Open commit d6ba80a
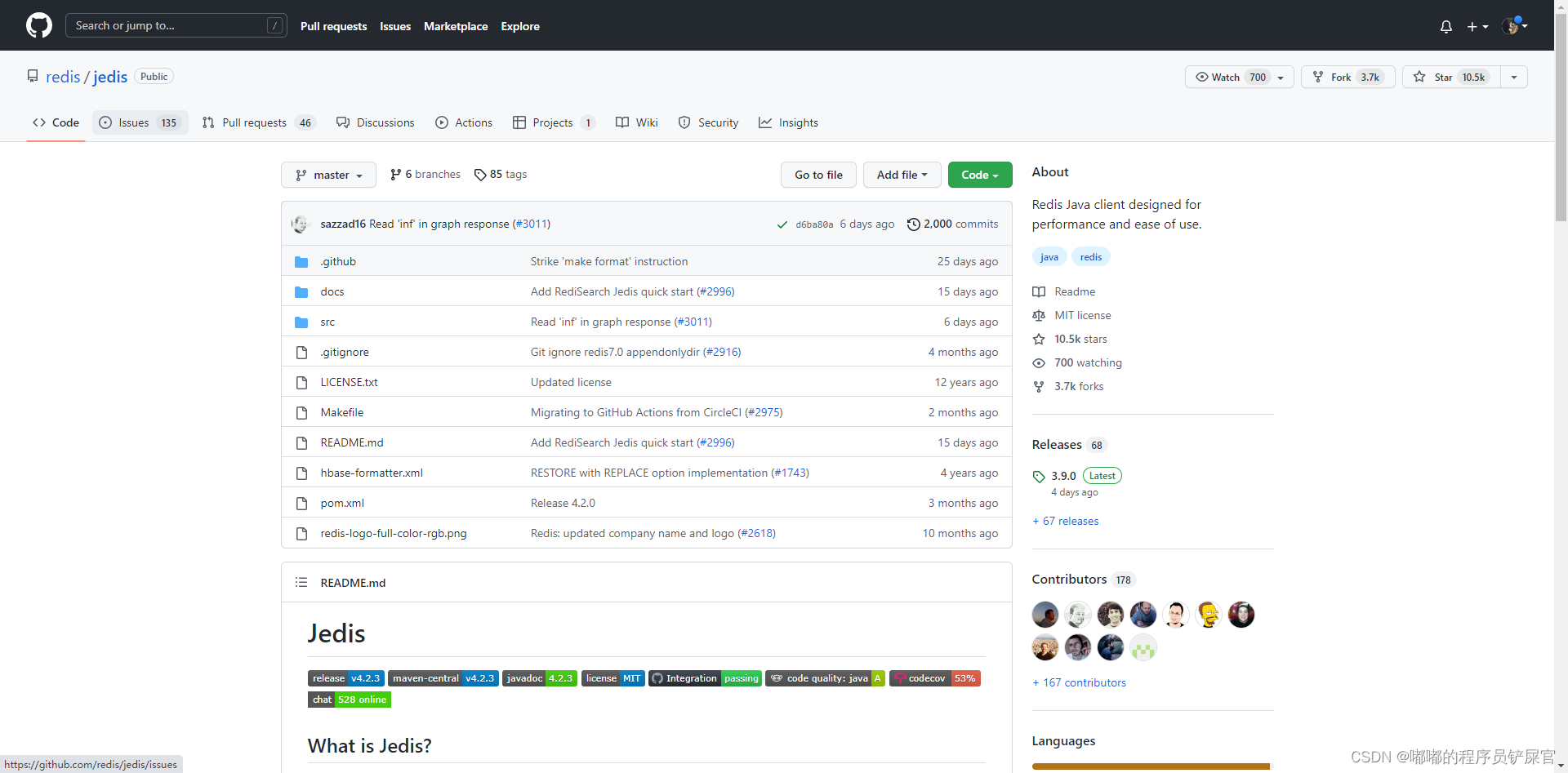Screen dimensions: 1568x773 pyautogui.click(x=814, y=224)
